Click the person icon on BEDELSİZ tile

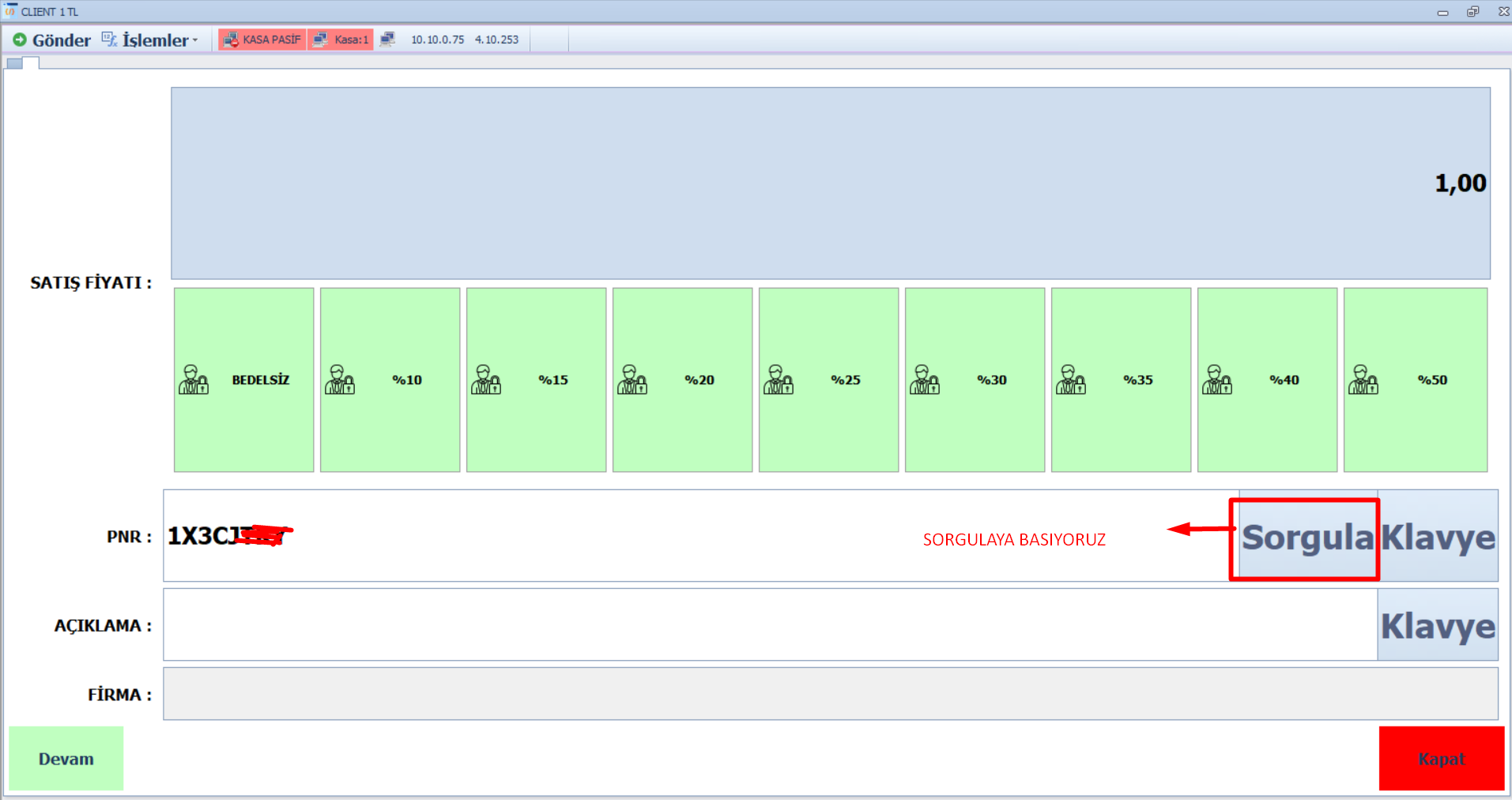click(x=194, y=379)
